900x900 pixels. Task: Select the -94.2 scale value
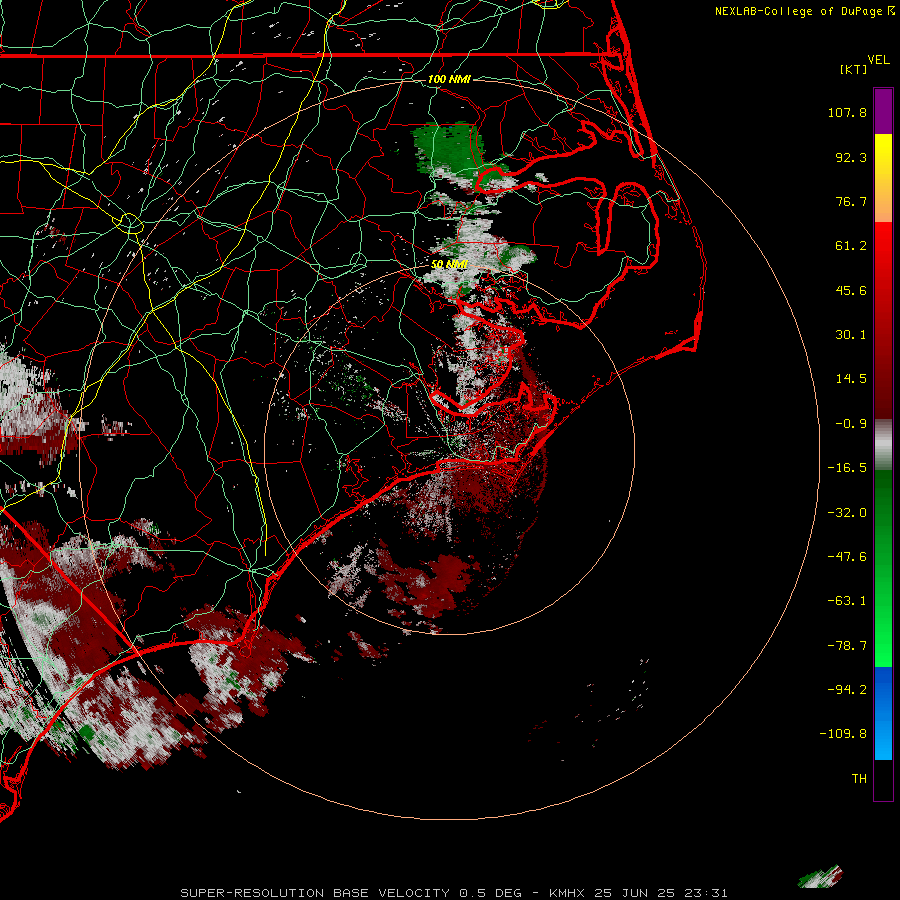click(847, 690)
